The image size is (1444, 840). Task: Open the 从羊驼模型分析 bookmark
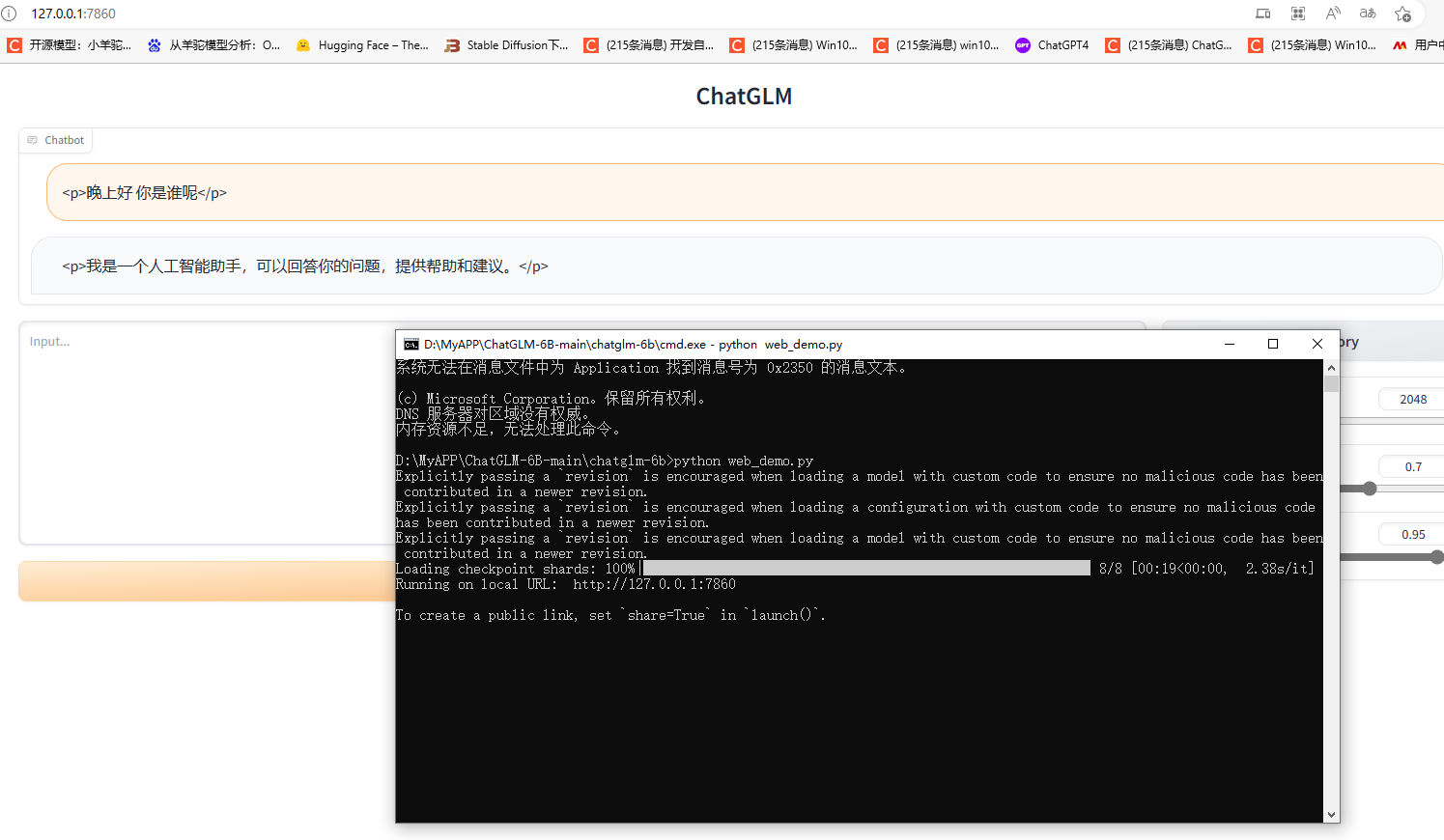pos(213,45)
